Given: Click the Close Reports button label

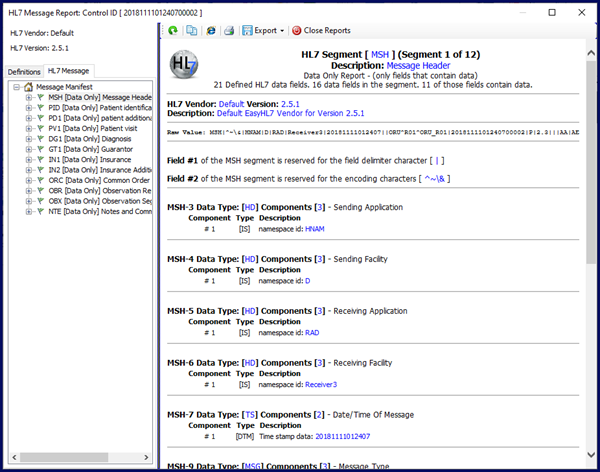Looking at the screenshot, I should pos(327,31).
